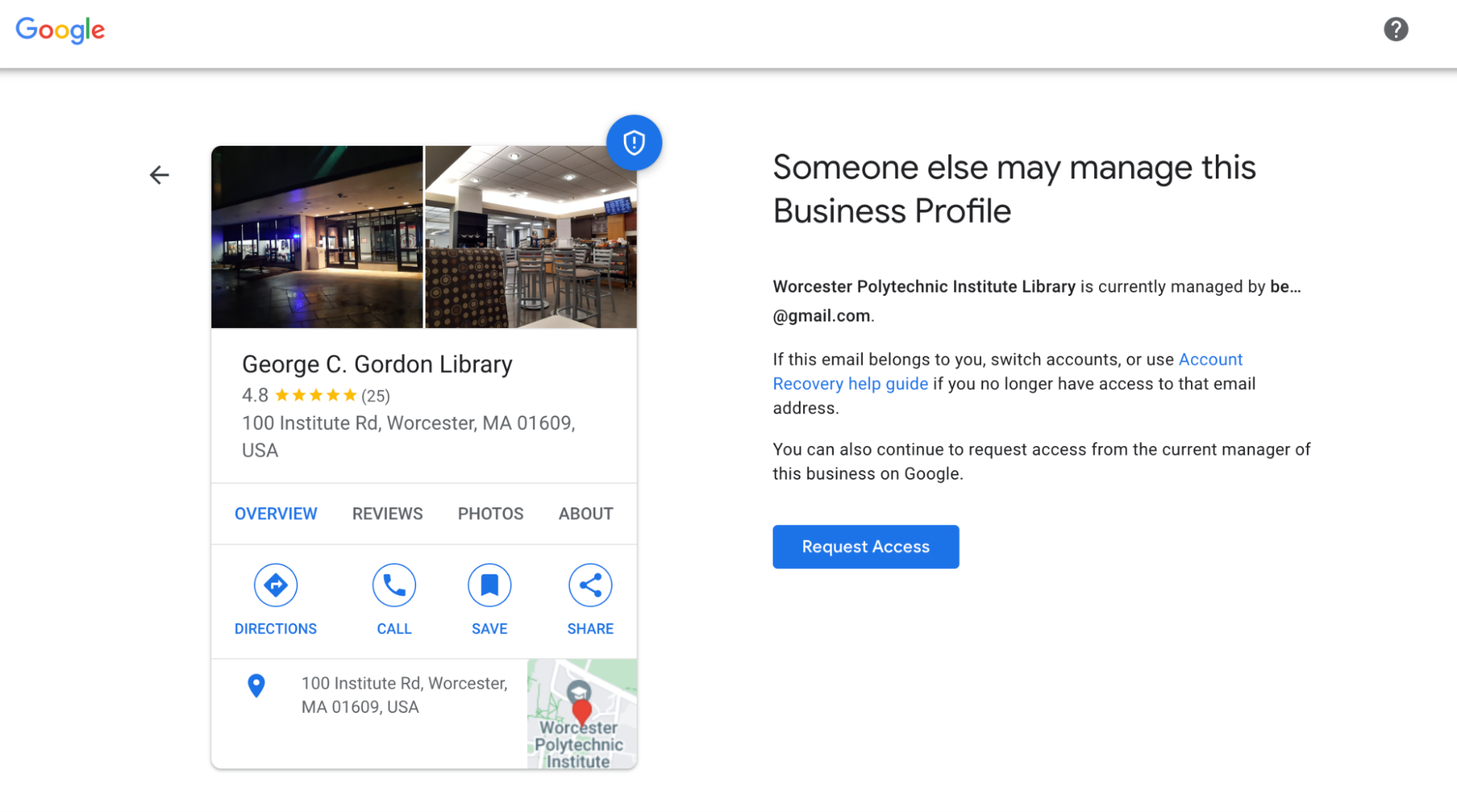
Task: Go back using the left arrow
Action: click(x=159, y=175)
